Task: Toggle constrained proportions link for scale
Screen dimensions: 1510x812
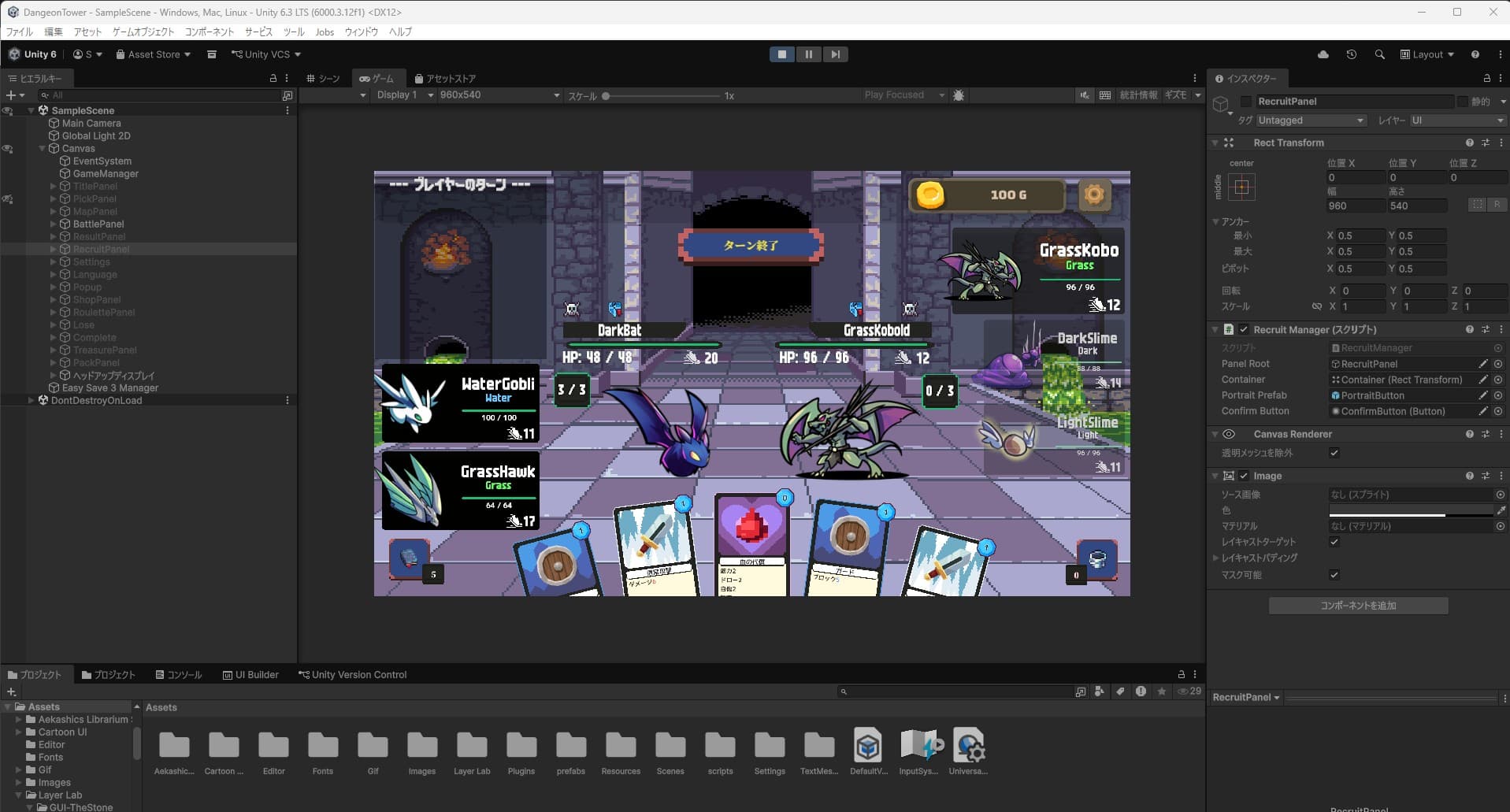Action: [1316, 306]
